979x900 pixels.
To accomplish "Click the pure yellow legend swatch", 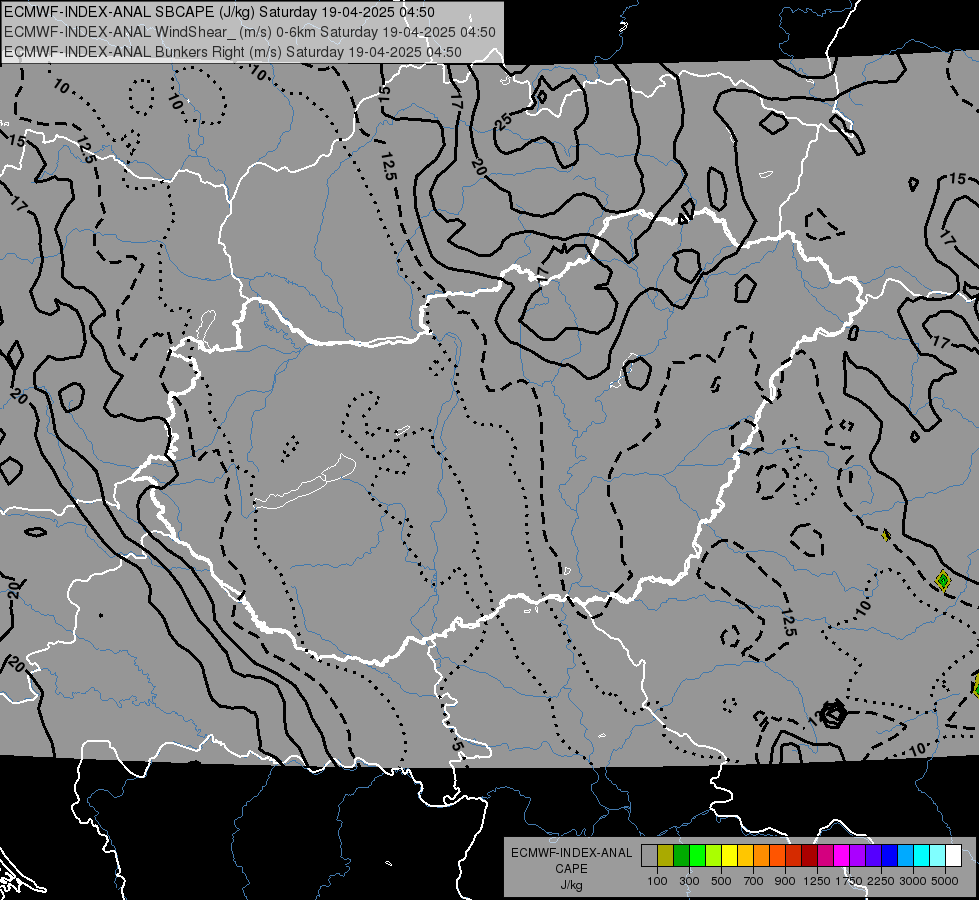I will point(730,856).
